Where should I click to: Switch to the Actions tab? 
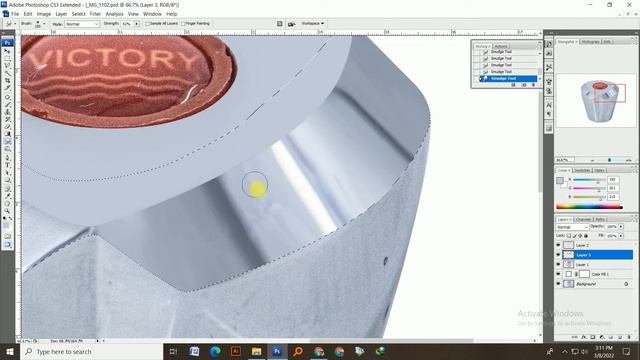501,46
